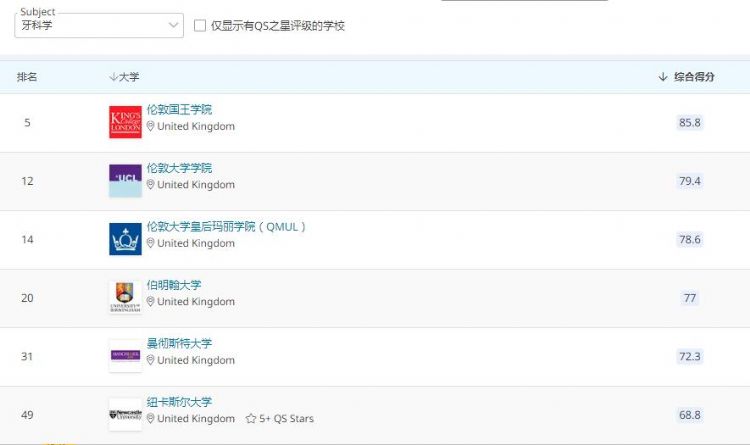This screenshot has height=445, width=750.
Task: Click the score 85.8
Action: coord(690,122)
